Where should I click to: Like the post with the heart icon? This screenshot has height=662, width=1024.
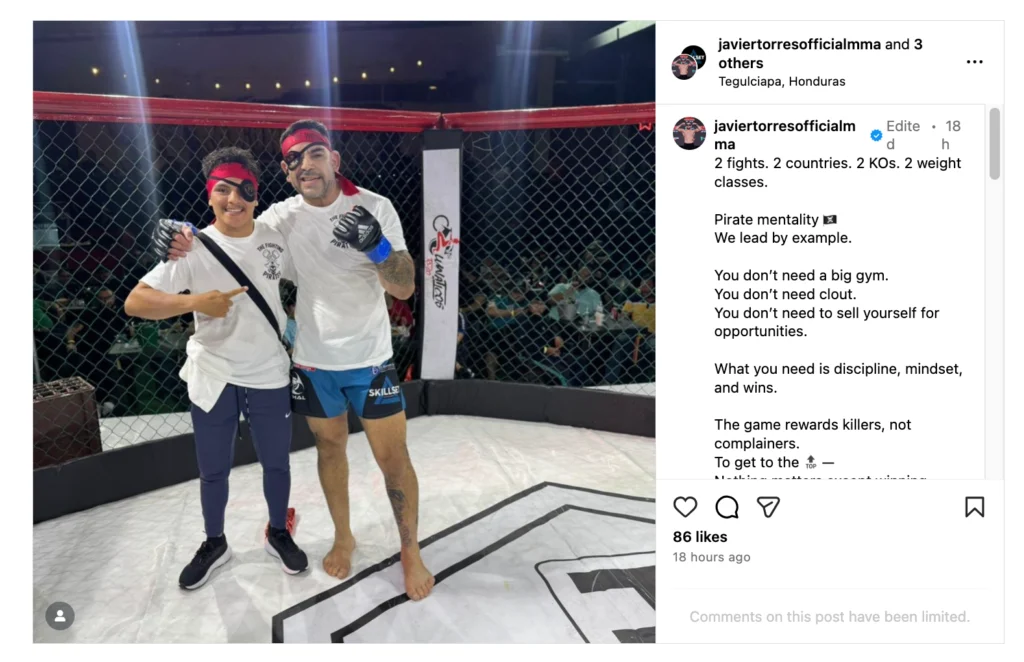pyautogui.click(x=685, y=507)
